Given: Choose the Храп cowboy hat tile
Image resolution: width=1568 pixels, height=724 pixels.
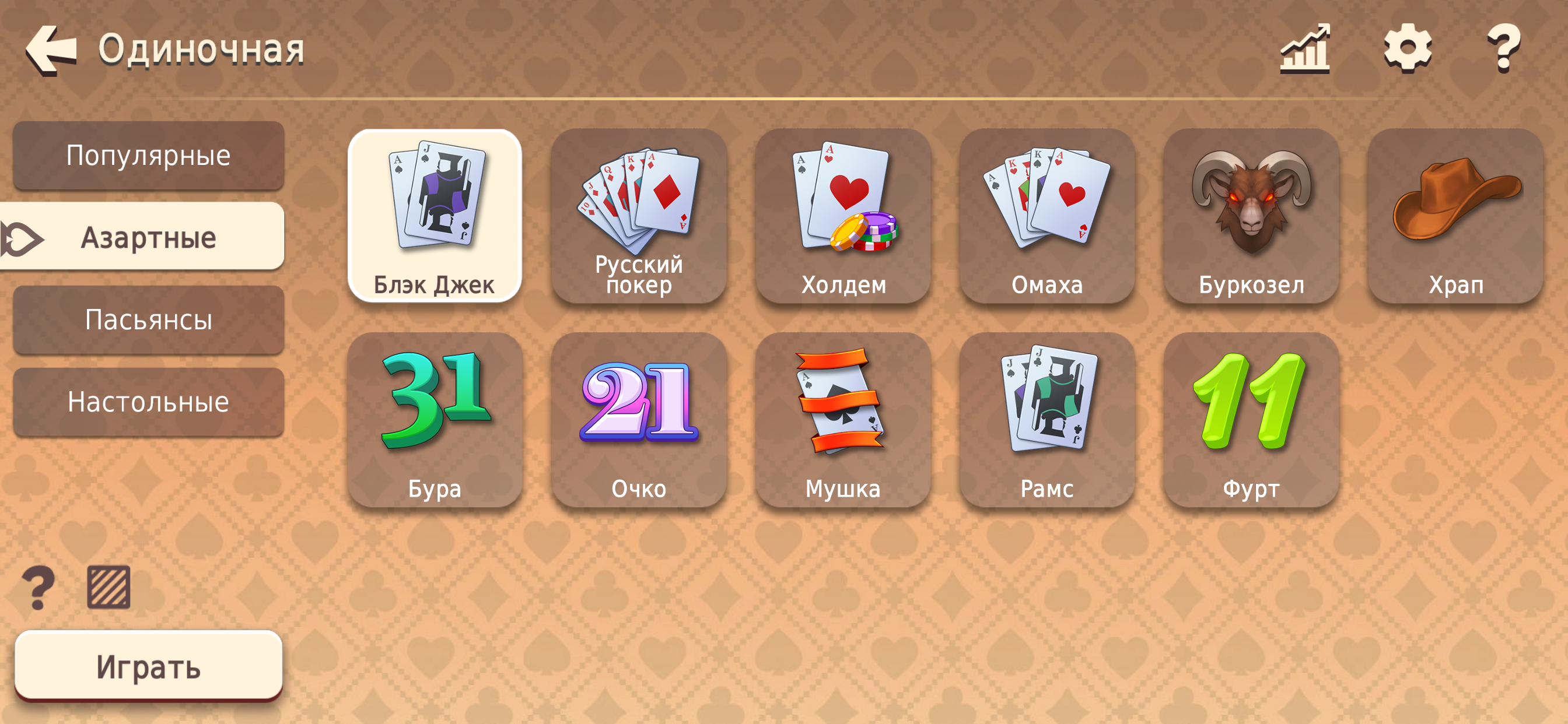Looking at the screenshot, I should pos(1455,216).
